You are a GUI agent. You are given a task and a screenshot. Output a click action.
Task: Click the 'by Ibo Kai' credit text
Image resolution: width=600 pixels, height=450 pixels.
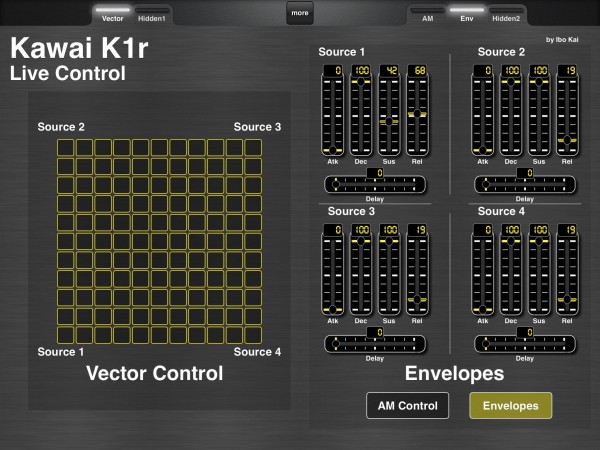pos(562,40)
